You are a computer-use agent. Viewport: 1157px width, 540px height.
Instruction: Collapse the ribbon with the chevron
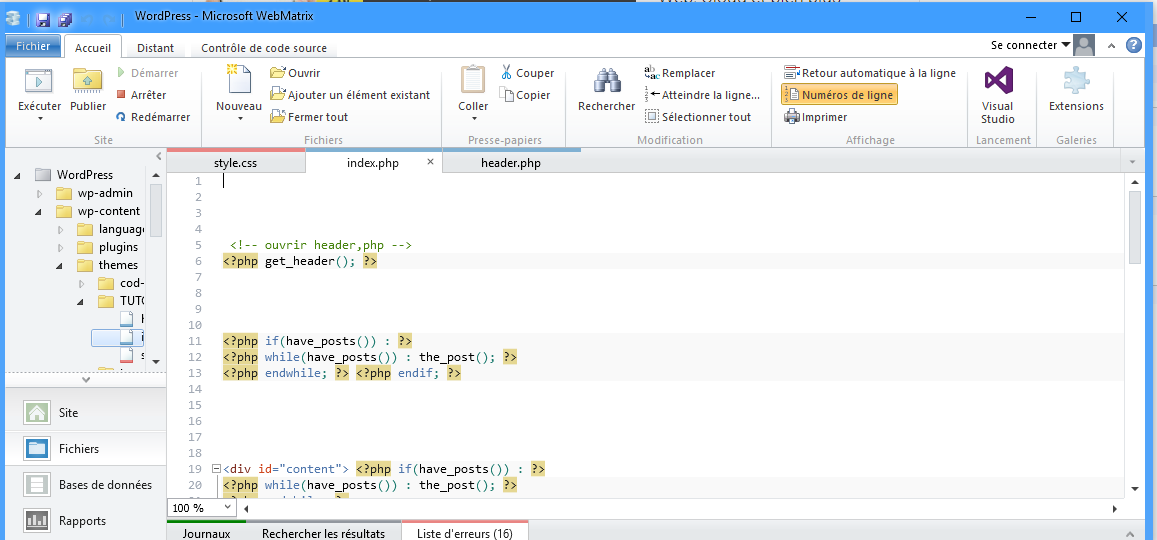(1113, 46)
